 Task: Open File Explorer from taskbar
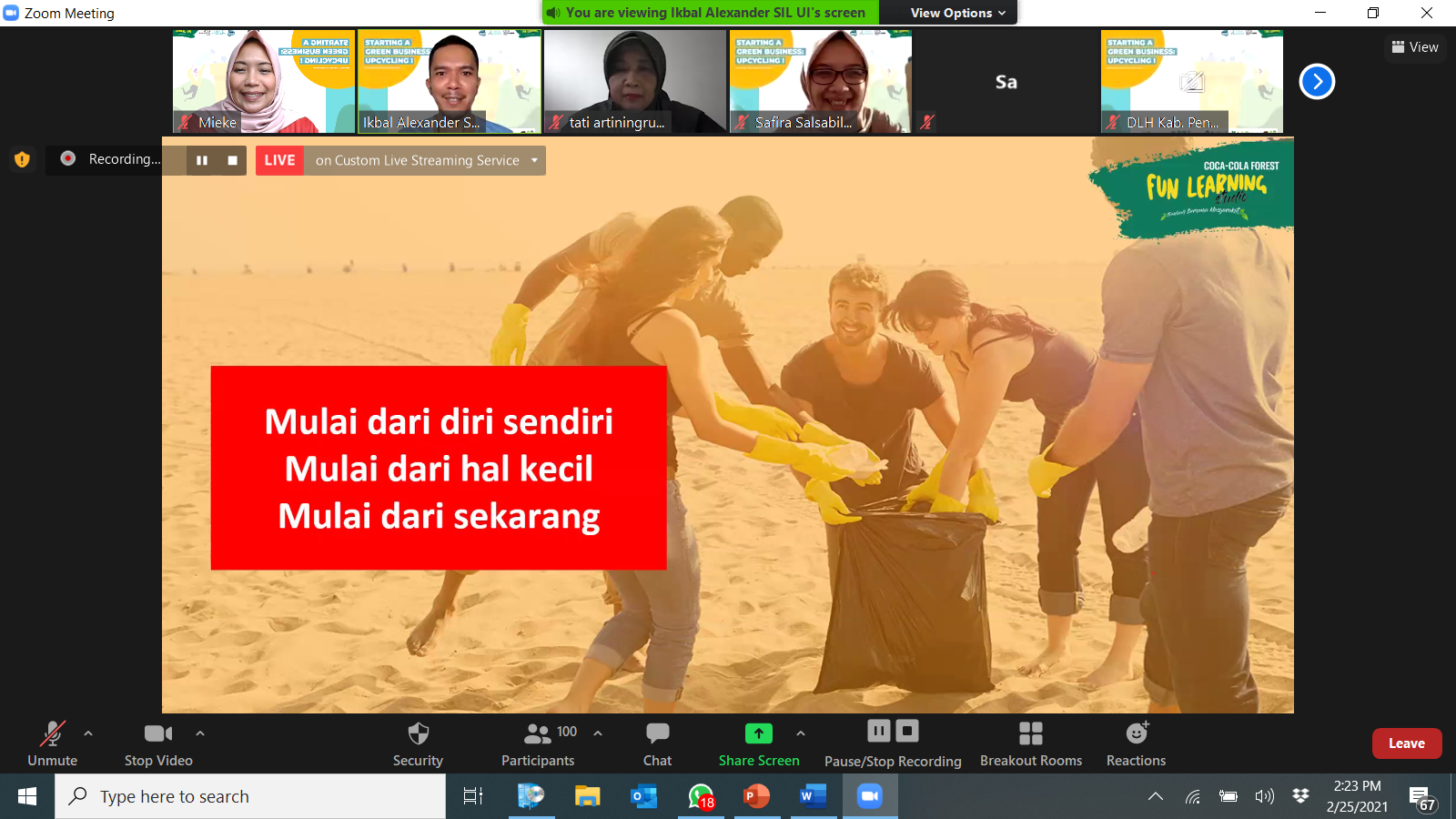588,796
